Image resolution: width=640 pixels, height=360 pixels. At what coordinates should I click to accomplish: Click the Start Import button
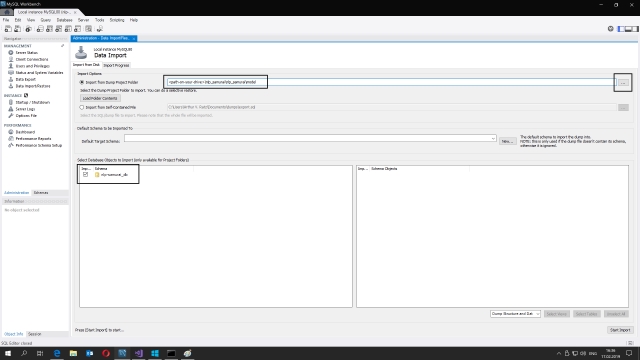tap(620, 330)
